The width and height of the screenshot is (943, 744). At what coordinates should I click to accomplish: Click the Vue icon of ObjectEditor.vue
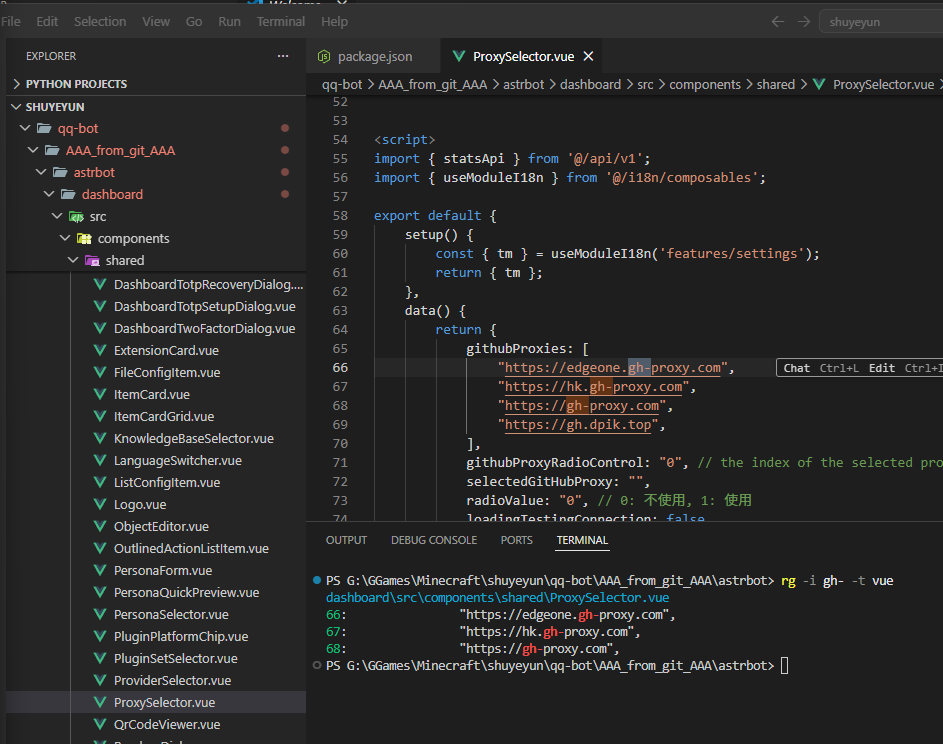(100, 526)
